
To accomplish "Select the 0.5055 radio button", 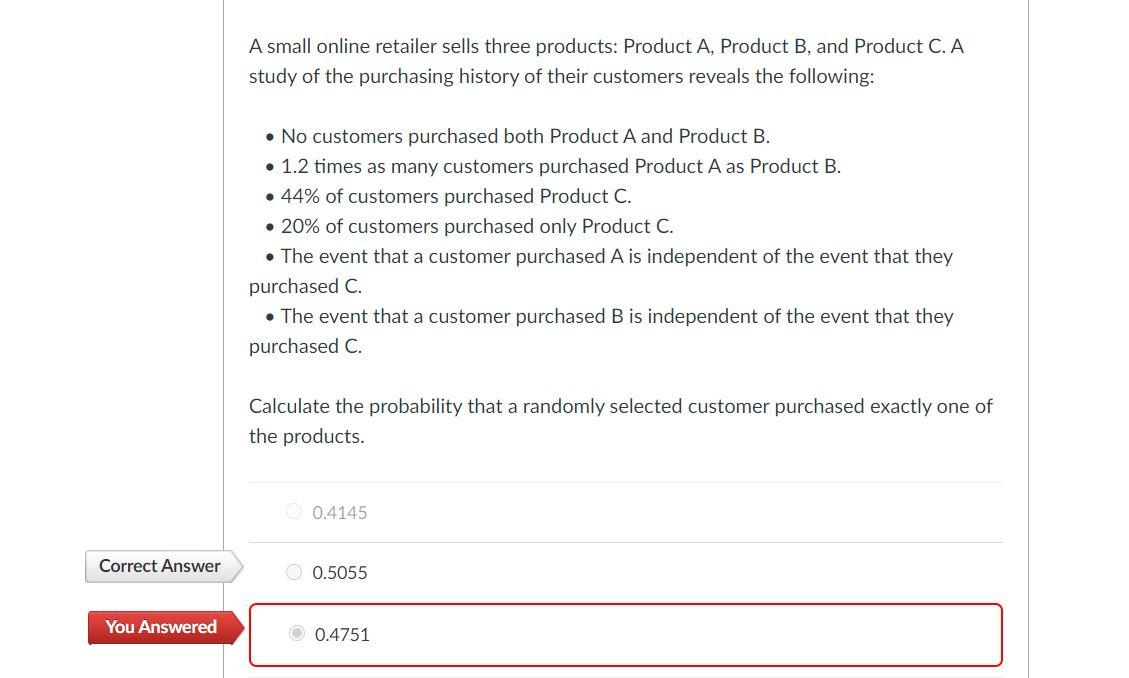I will point(294,572).
